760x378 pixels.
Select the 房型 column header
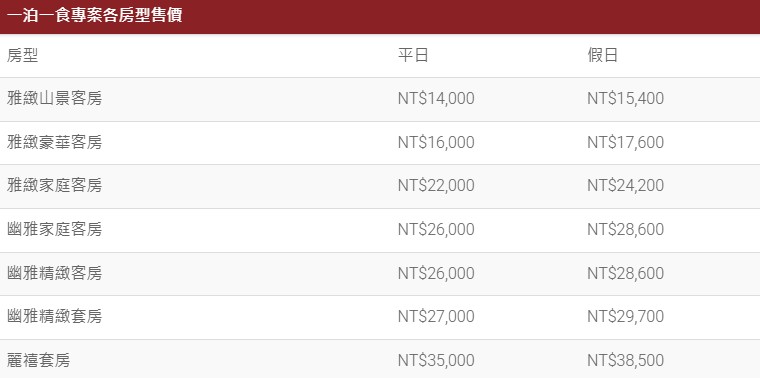pyautogui.click(x=22, y=55)
